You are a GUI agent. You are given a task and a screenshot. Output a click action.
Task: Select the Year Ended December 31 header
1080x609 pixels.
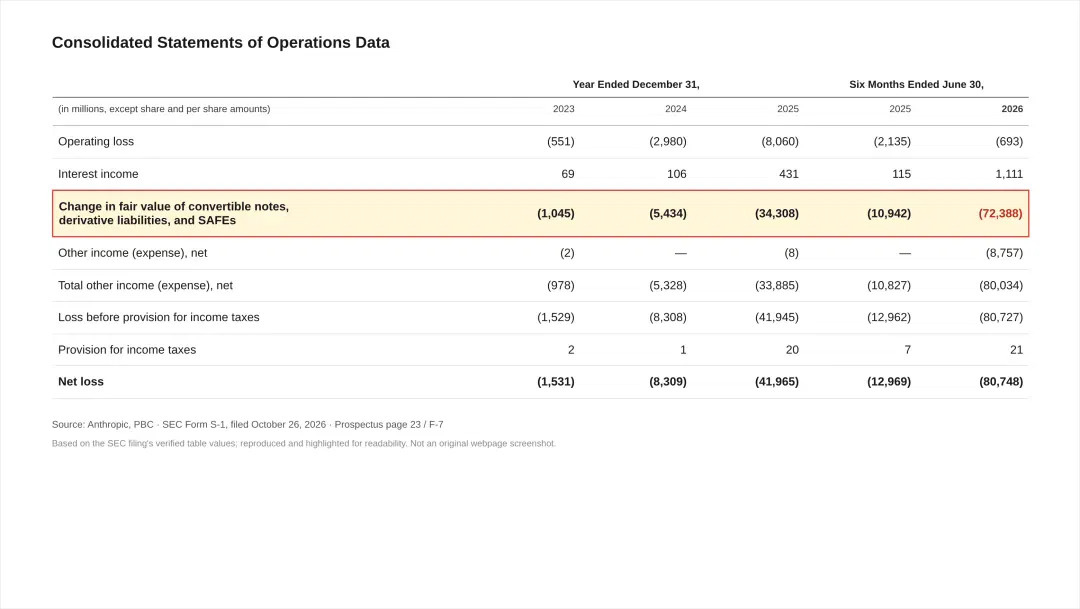636,85
